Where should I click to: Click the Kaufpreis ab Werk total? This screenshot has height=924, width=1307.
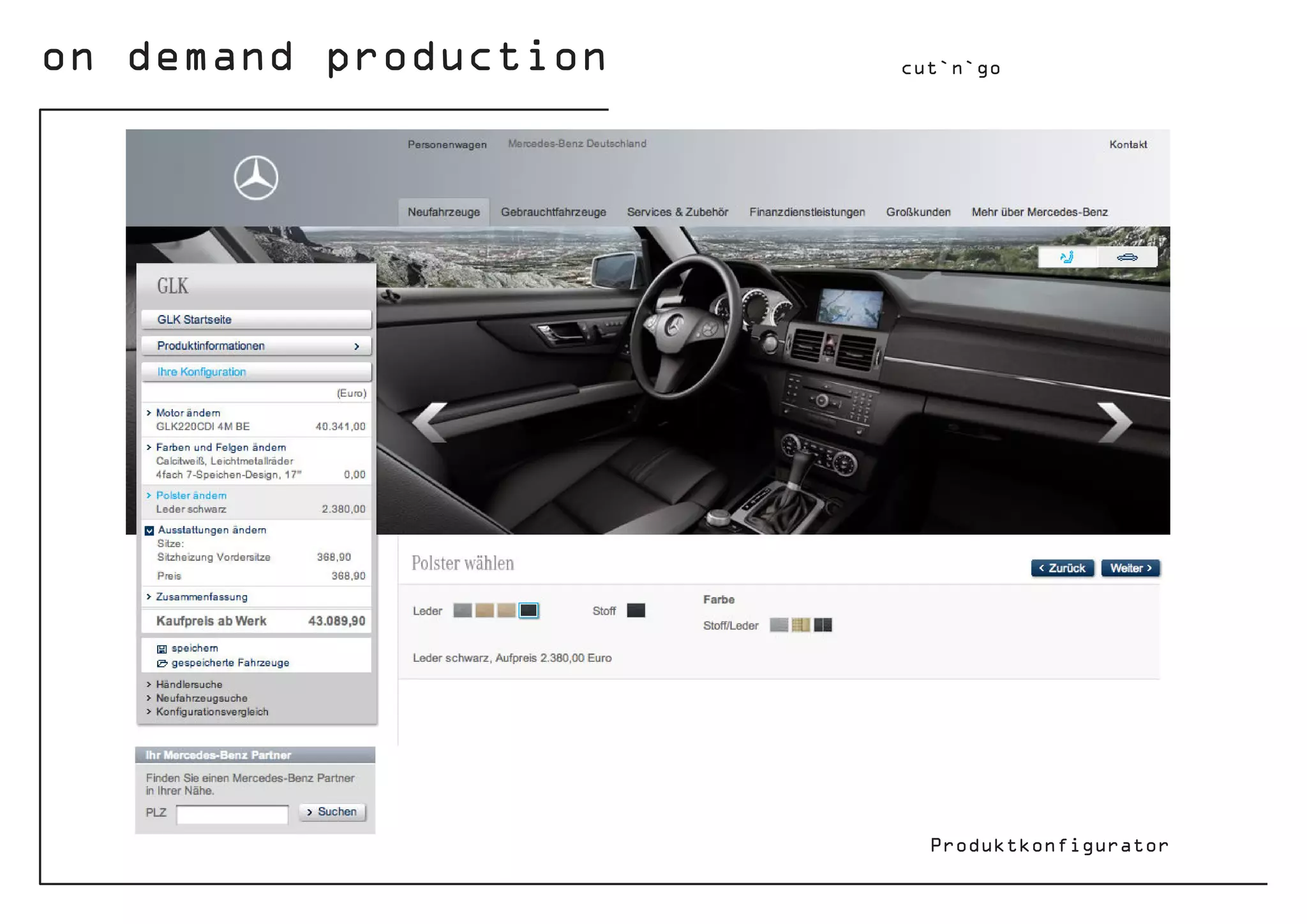(x=256, y=621)
